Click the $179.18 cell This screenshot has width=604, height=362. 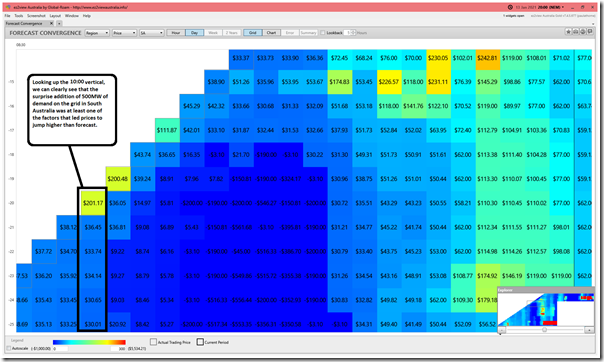click(487, 300)
